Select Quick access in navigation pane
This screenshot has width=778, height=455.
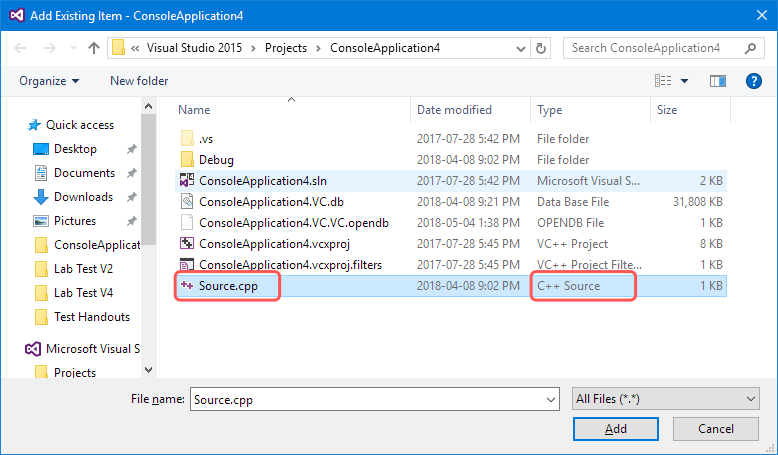[79, 125]
